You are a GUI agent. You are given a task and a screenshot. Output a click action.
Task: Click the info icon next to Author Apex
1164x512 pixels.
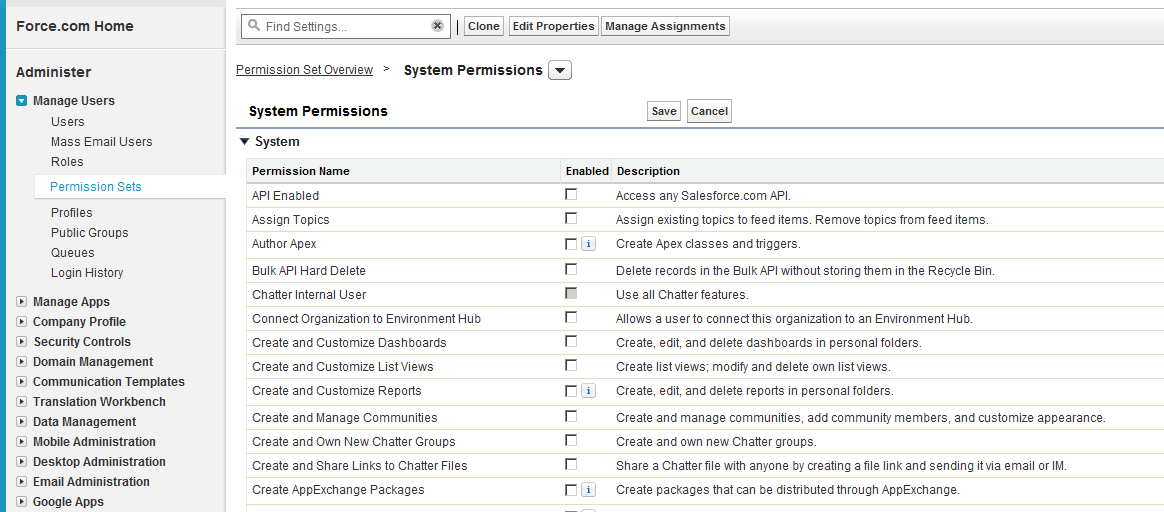(x=588, y=243)
